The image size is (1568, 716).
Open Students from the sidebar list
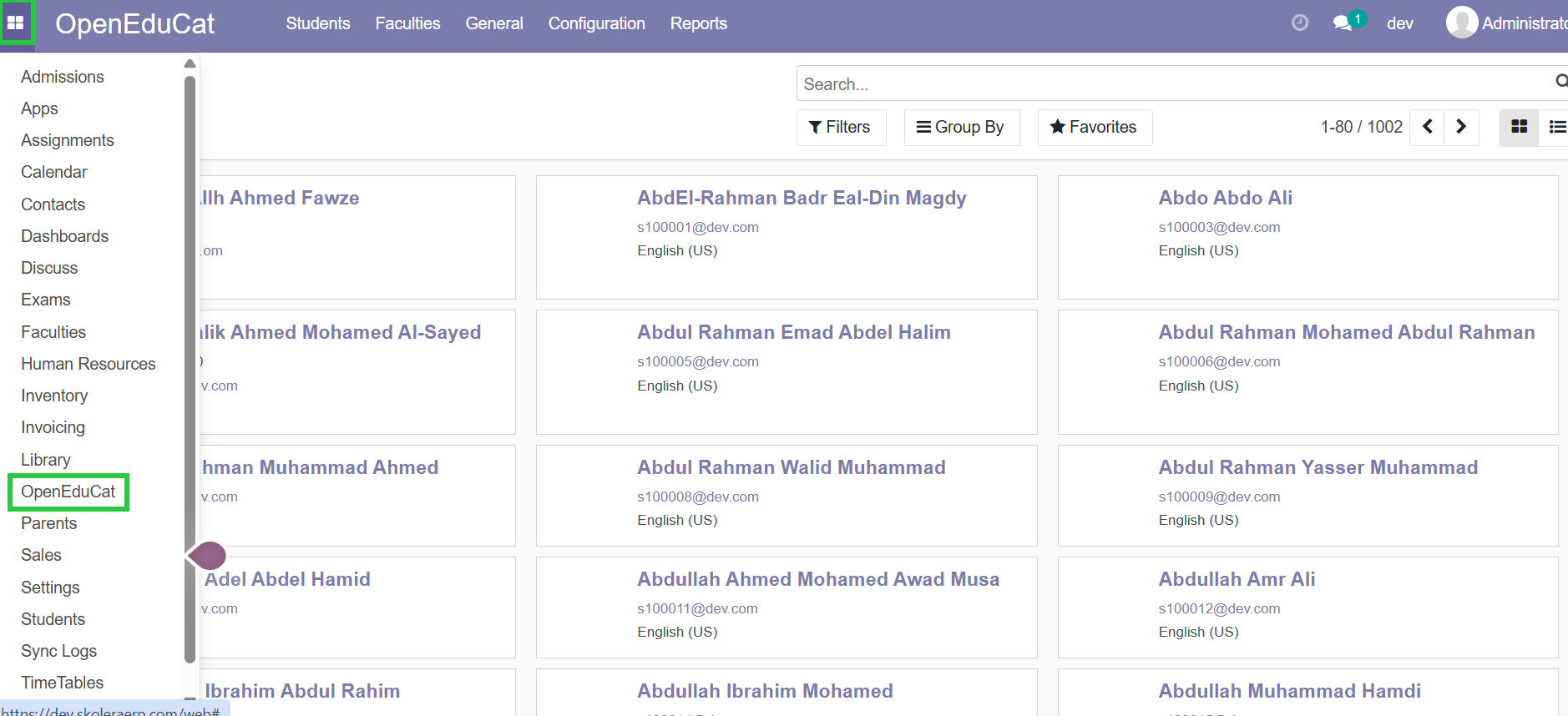[53, 619]
